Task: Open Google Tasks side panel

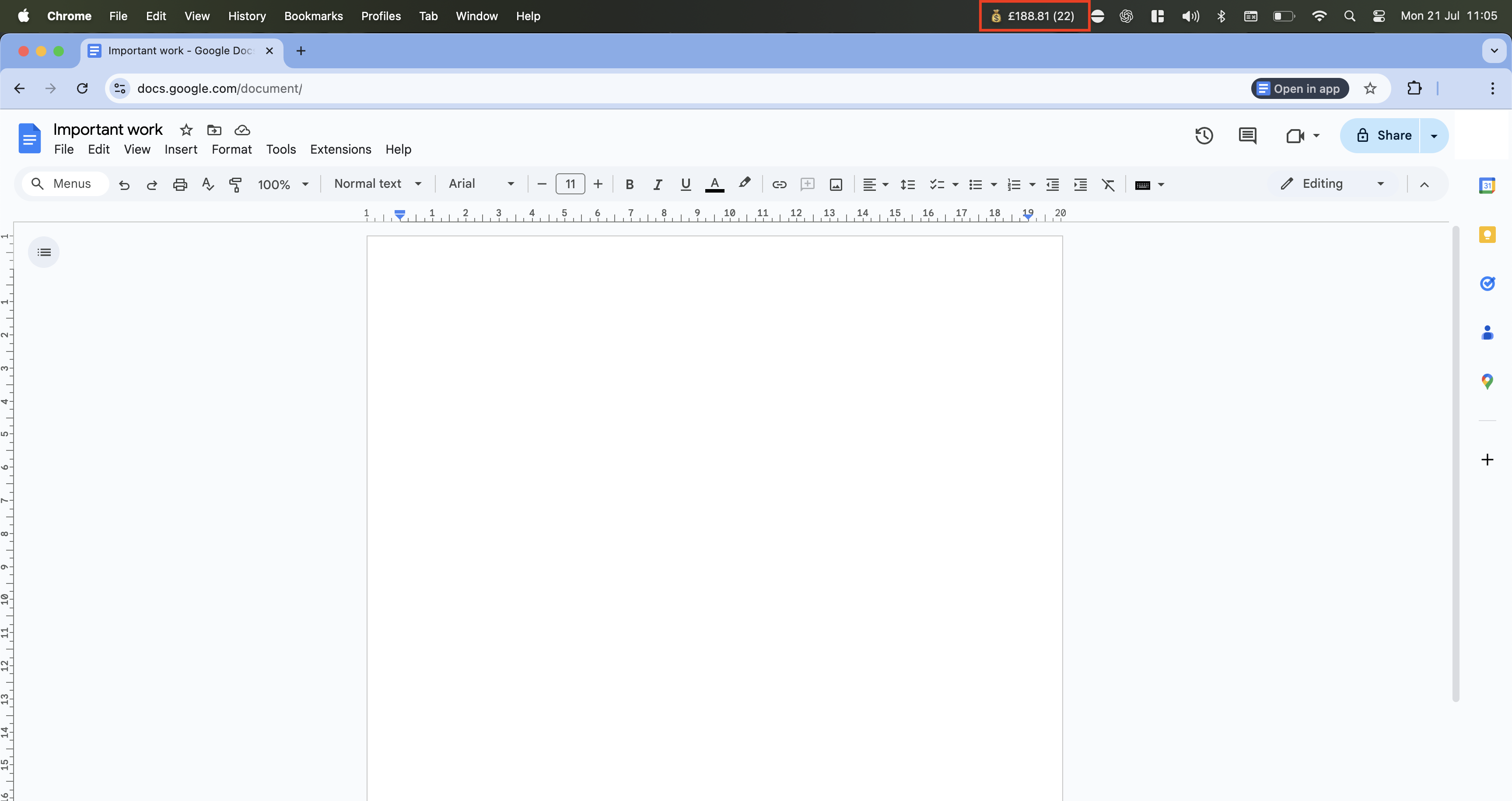Action: (x=1488, y=284)
